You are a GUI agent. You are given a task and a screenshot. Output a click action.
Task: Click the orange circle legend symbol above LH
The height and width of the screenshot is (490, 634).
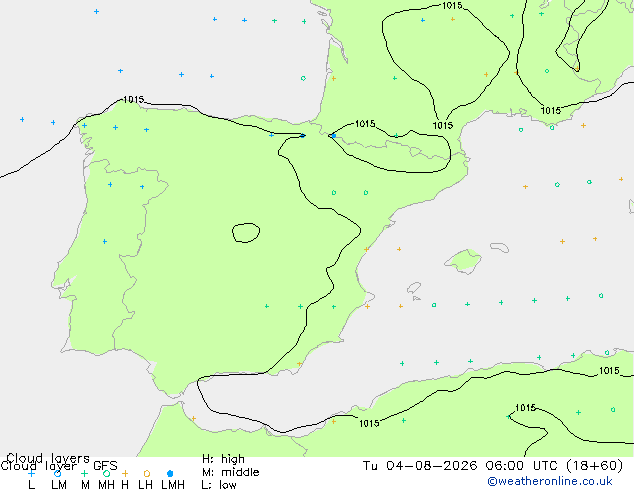click(x=147, y=473)
